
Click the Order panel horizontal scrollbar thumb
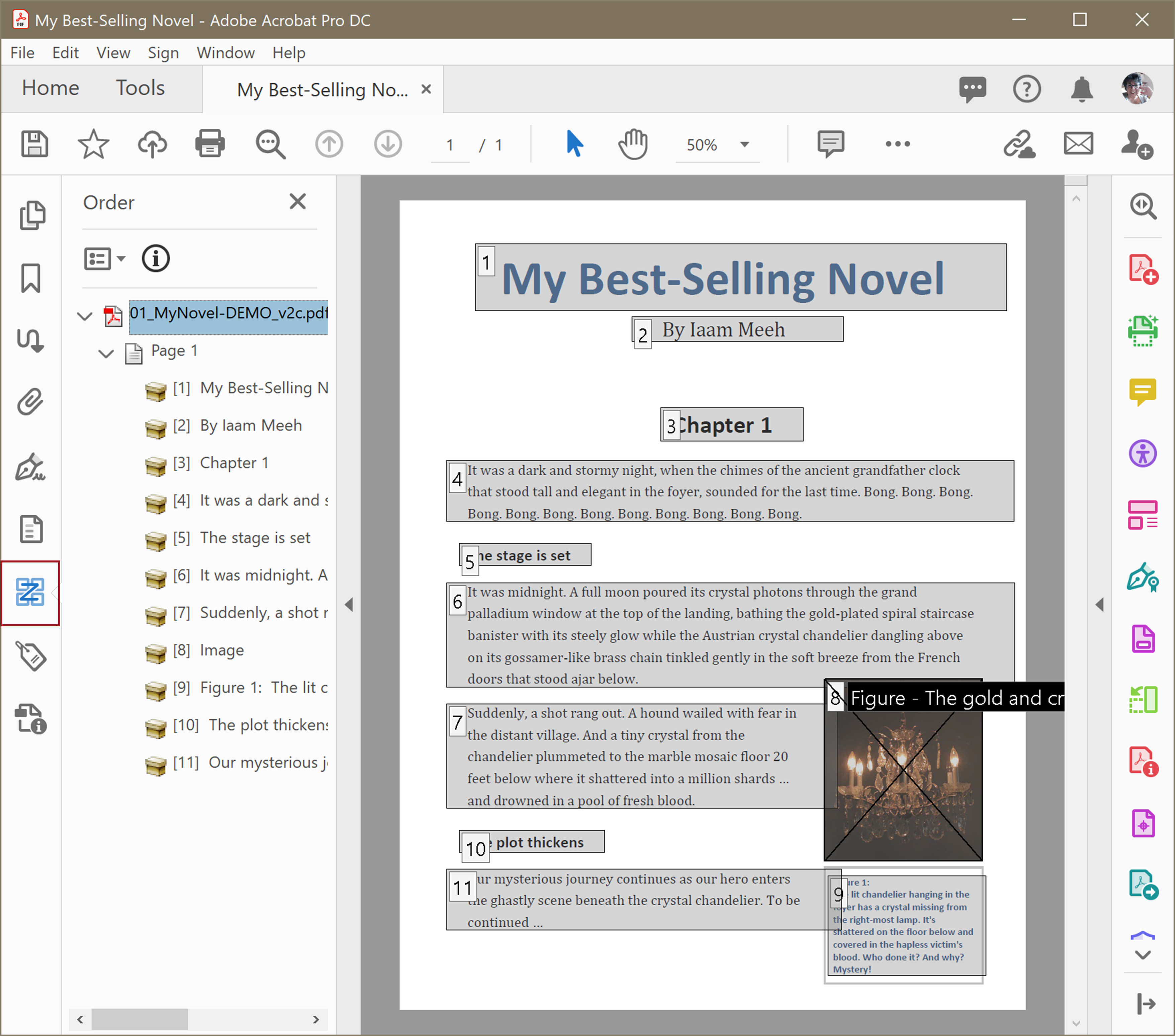click(x=140, y=1019)
